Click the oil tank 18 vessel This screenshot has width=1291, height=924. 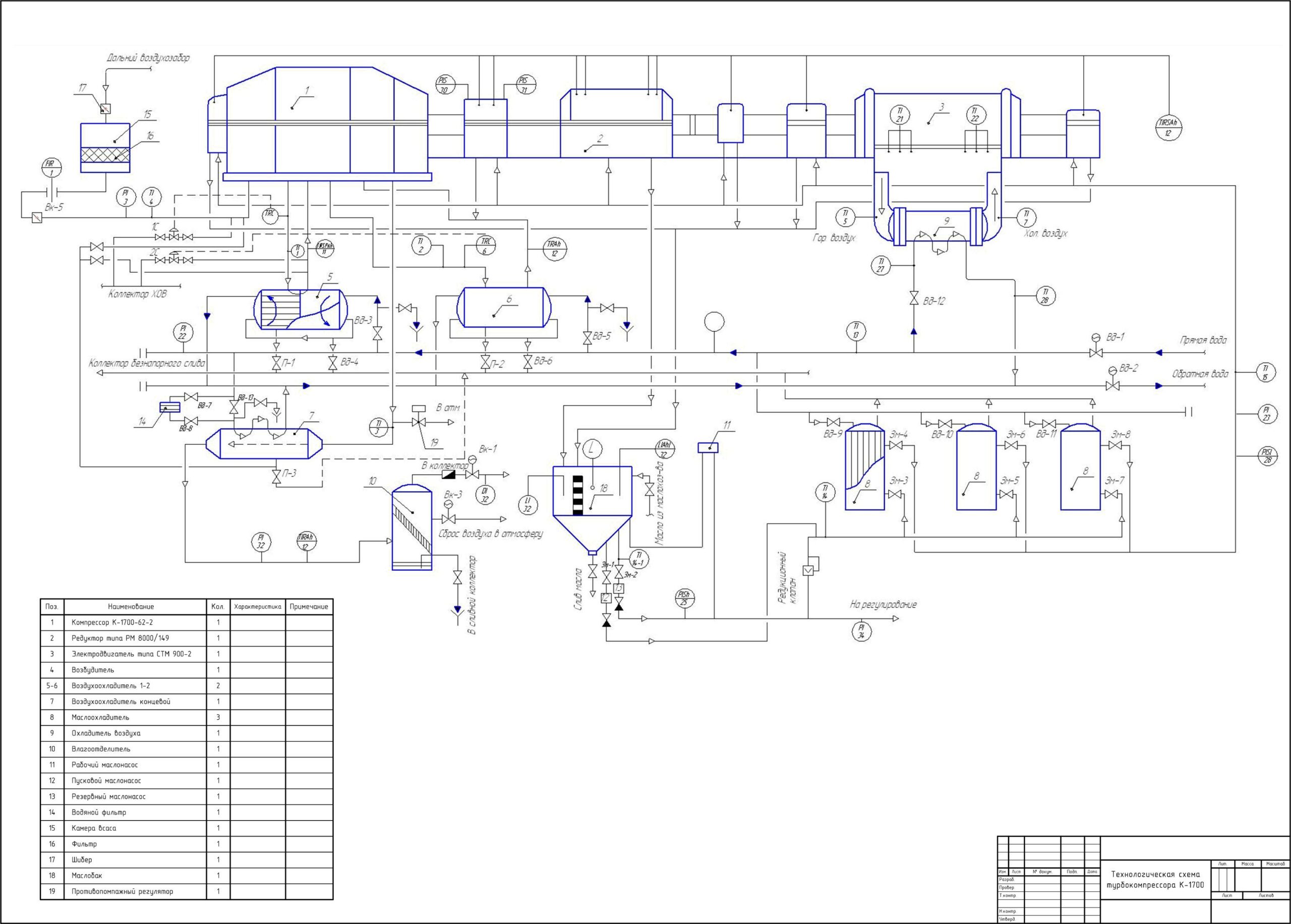click(592, 509)
